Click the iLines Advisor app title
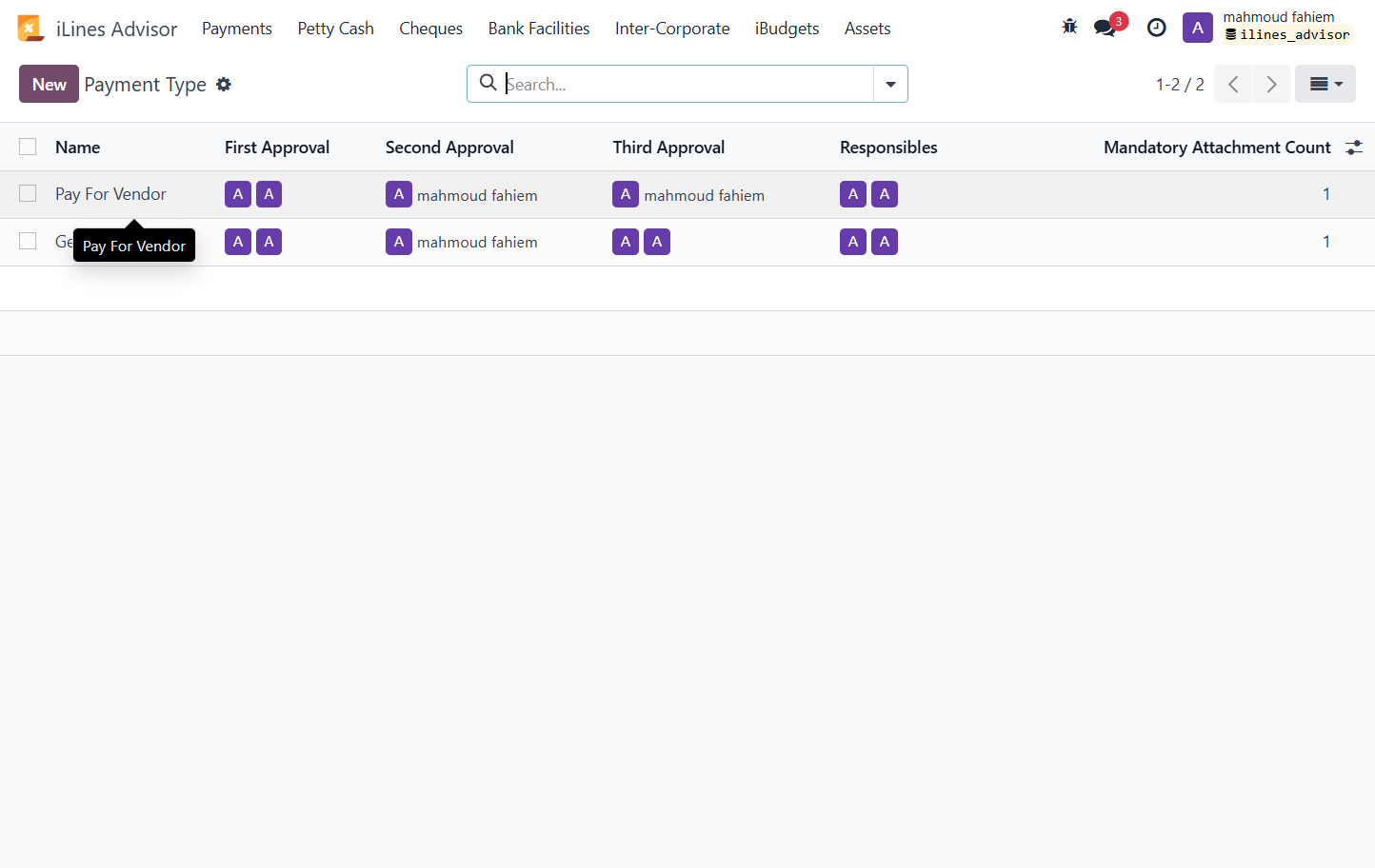This screenshot has height=868, width=1375. [x=116, y=29]
